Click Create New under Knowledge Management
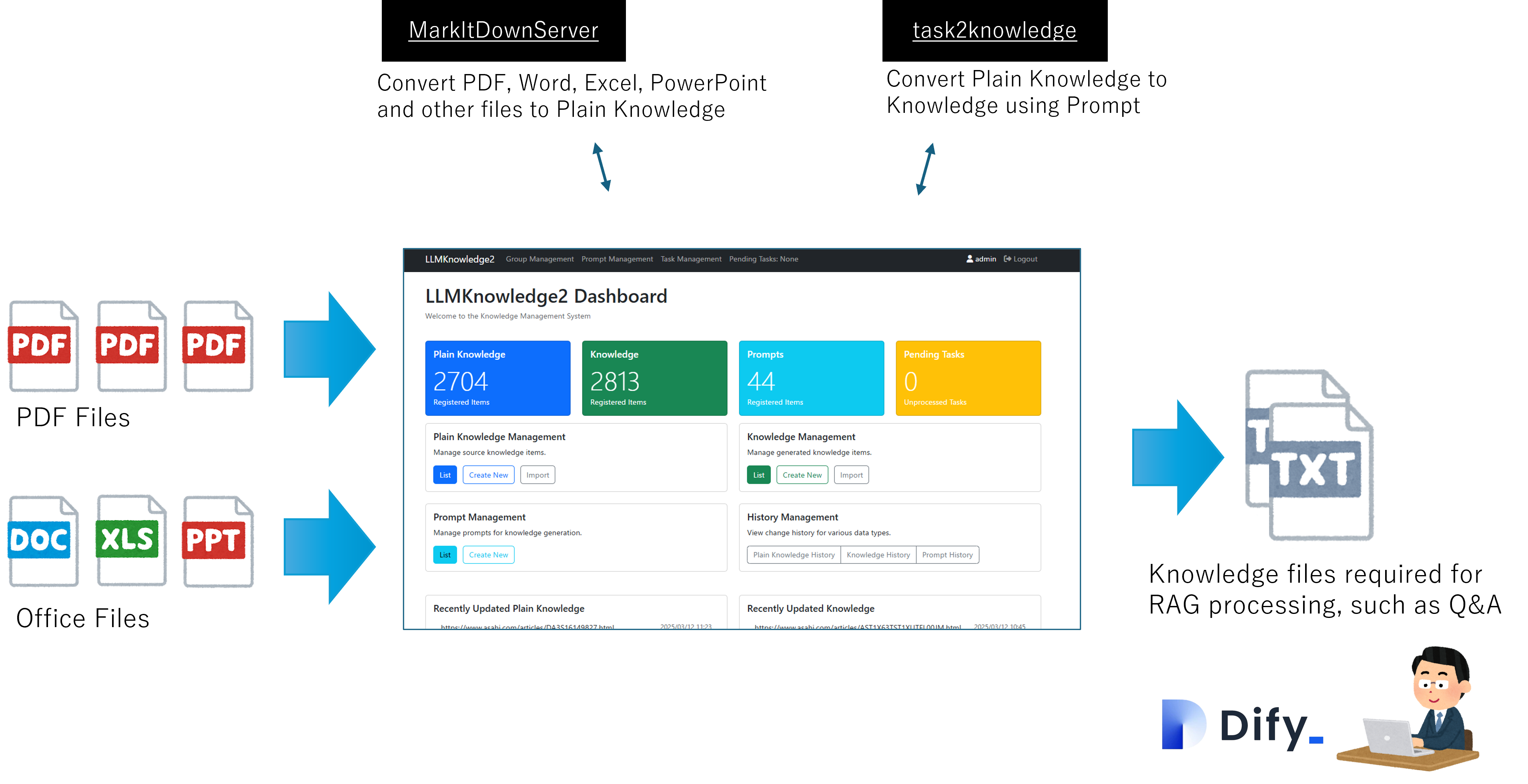Viewport: 1528px width, 784px height. (x=802, y=475)
